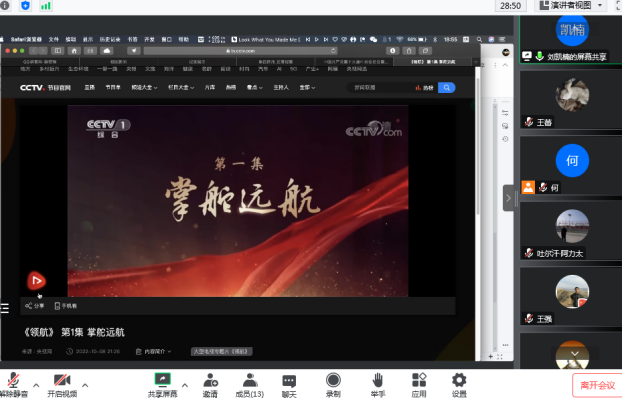Click the 邀请 invite icon

coord(211,382)
